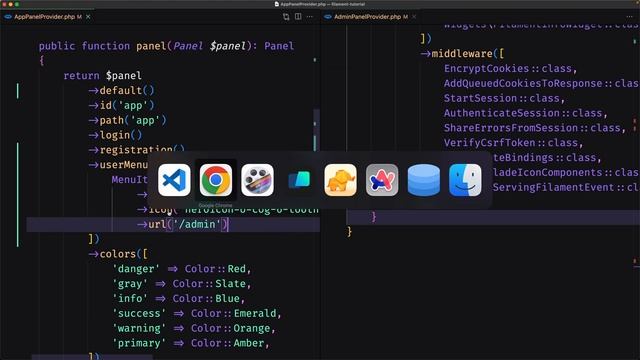Switch to Visual Studio Code in app switcher

[x=174, y=180]
